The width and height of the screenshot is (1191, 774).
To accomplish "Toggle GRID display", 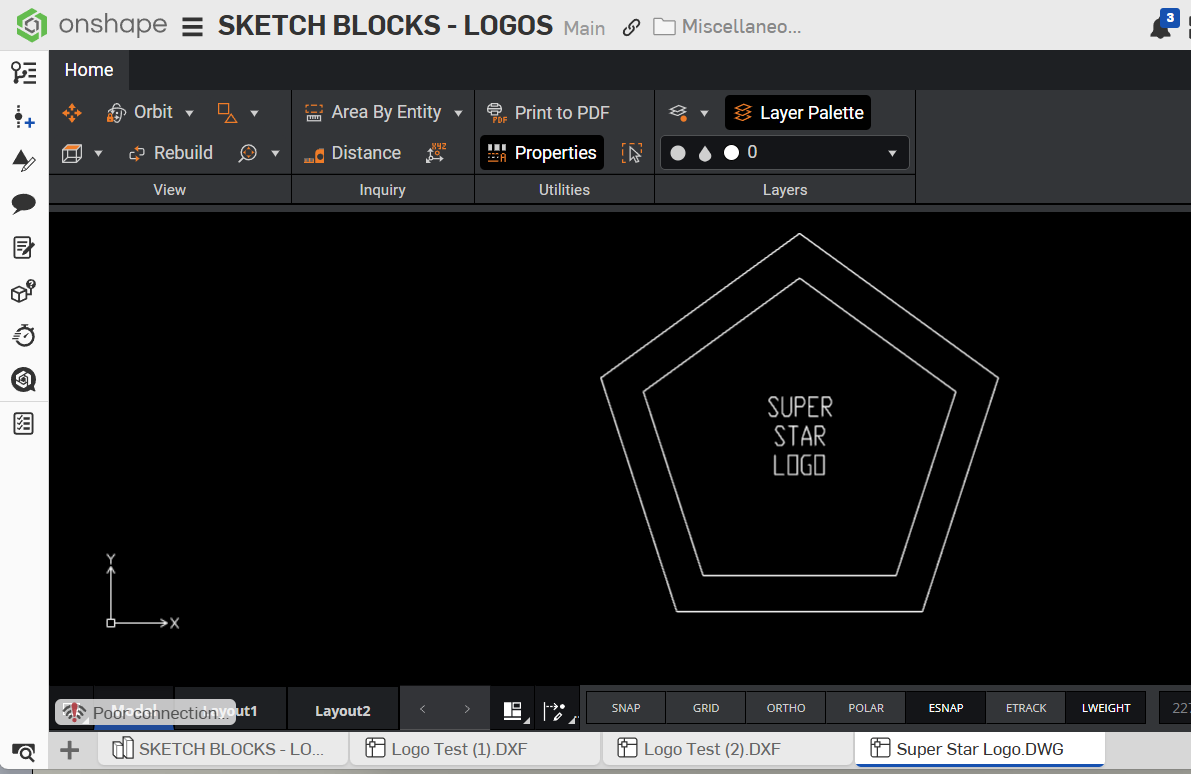I will point(706,708).
